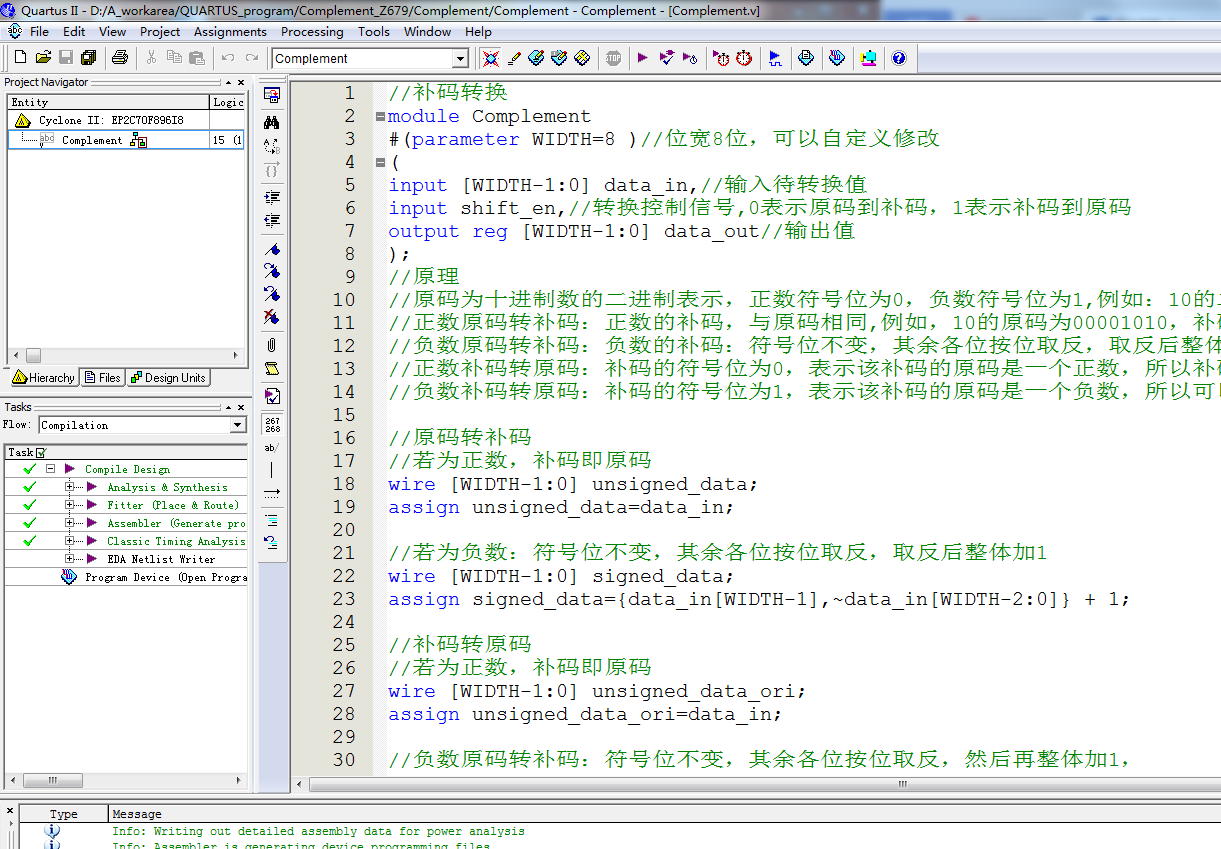
Task: Click the Save icon on the toolbar
Action: pos(66,57)
